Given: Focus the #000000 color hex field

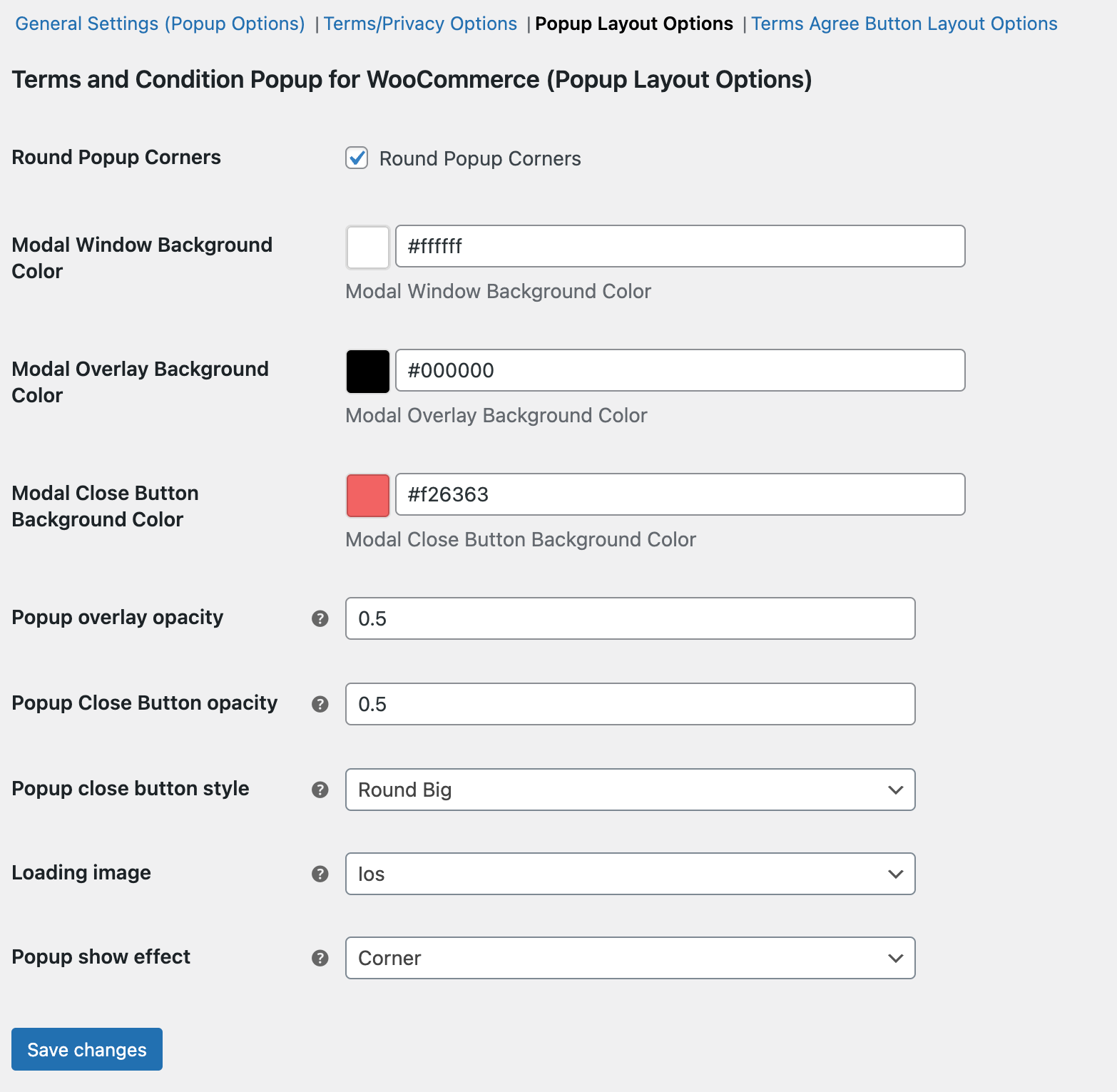Looking at the screenshot, I should click(x=680, y=370).
